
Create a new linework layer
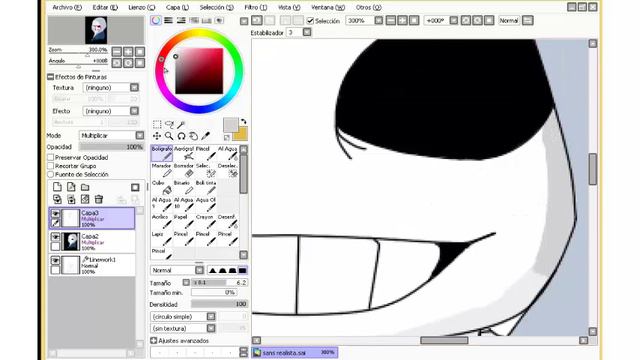(x=71, y=187)
